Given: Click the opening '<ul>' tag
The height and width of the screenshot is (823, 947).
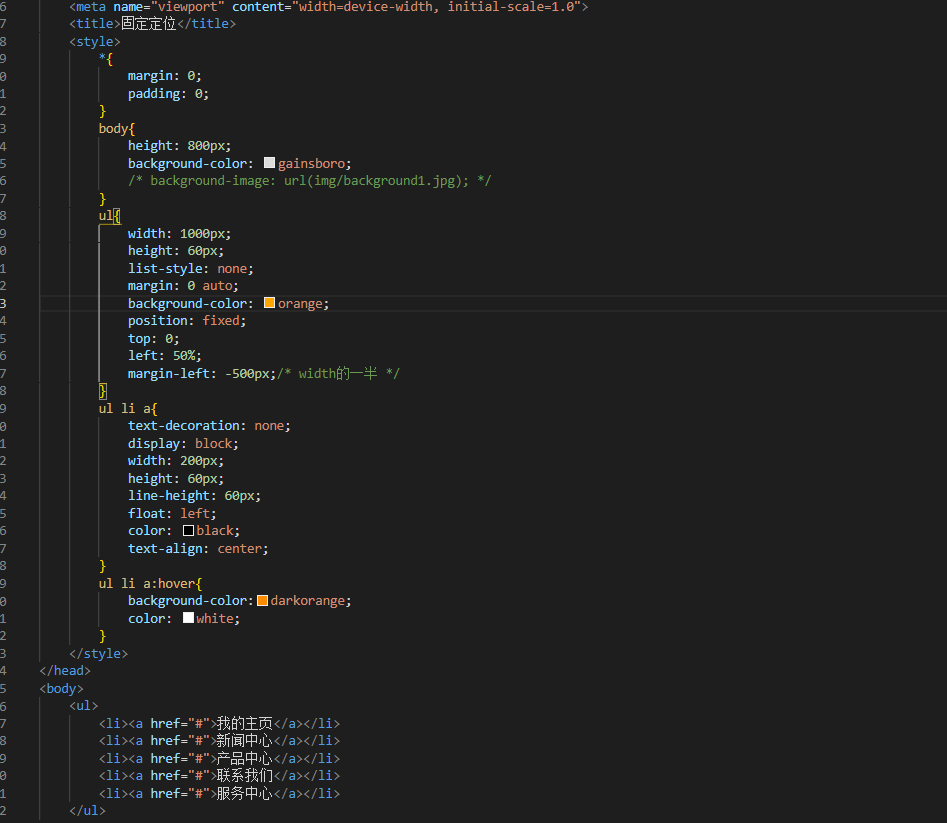Looking at the screenshot, I should pos(83,705).
